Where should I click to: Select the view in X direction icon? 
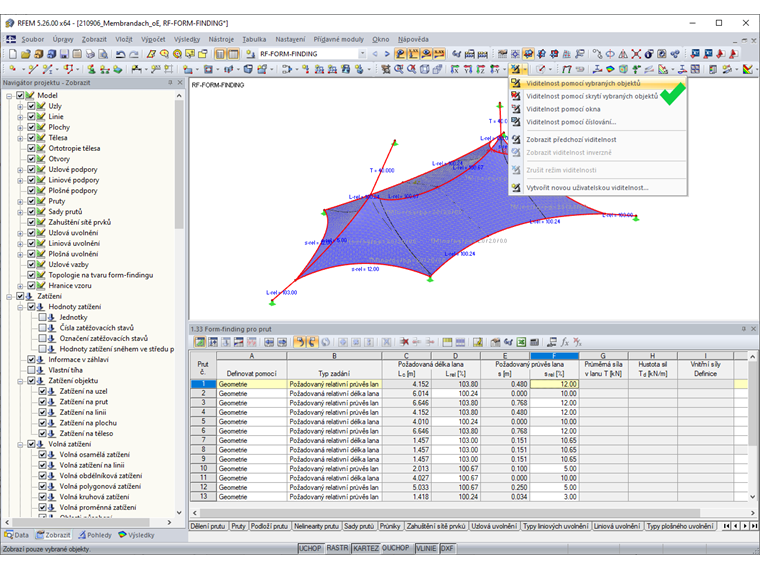click(x=455, y=69)
